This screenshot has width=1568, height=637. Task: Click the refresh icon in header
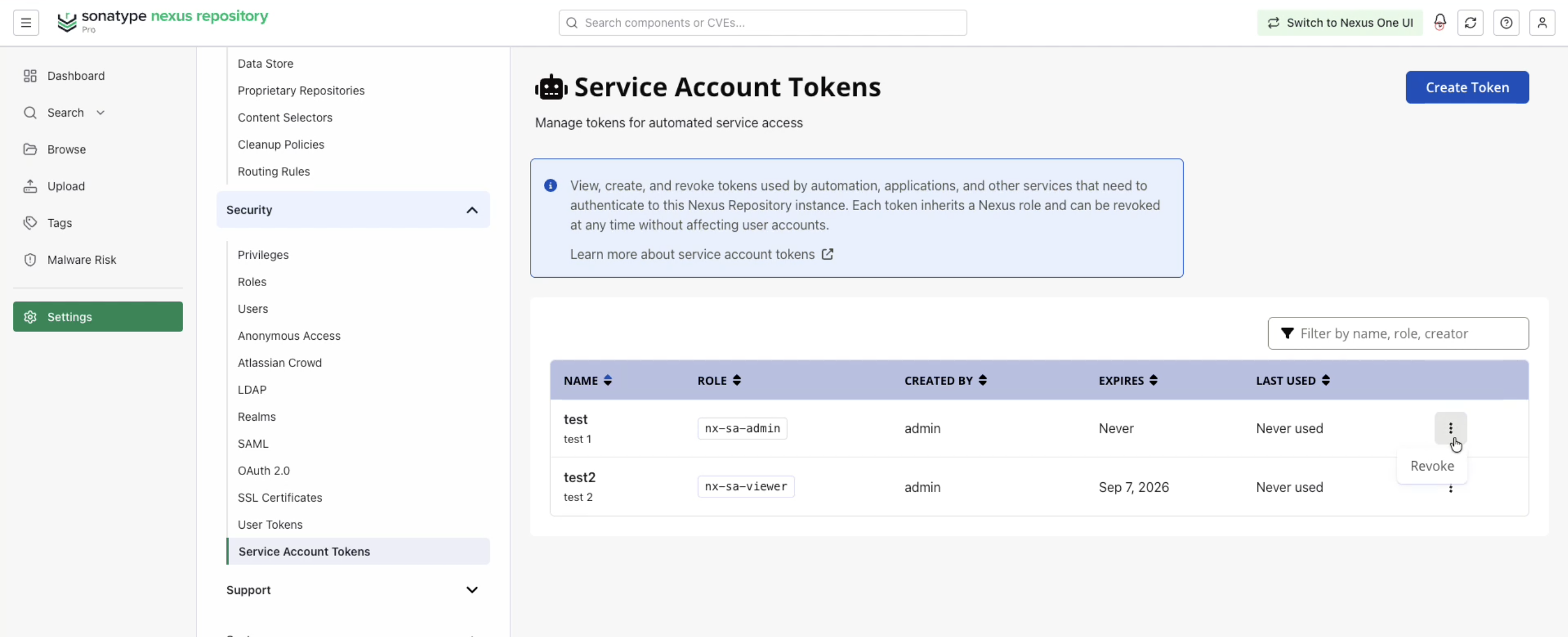pos(1470,22)
